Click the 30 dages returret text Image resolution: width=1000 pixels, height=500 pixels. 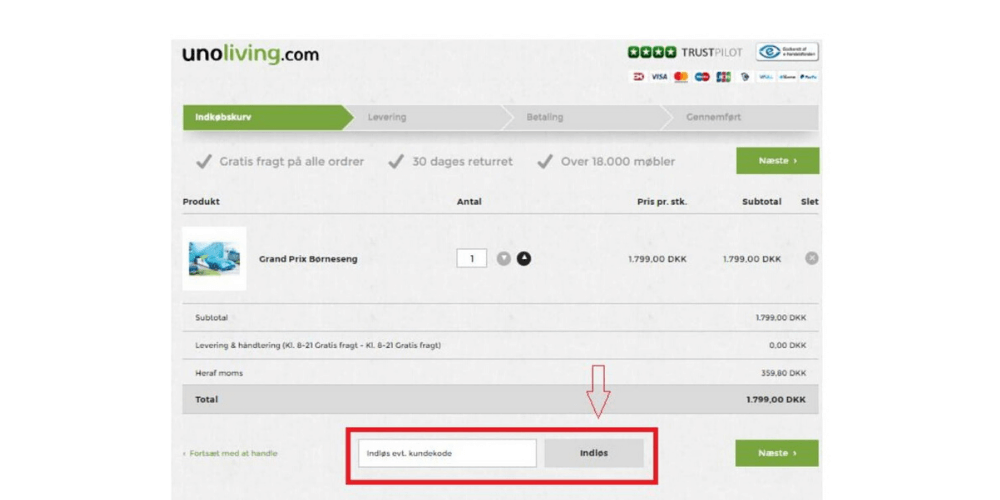pyautogui.click(x=462, y=161)
